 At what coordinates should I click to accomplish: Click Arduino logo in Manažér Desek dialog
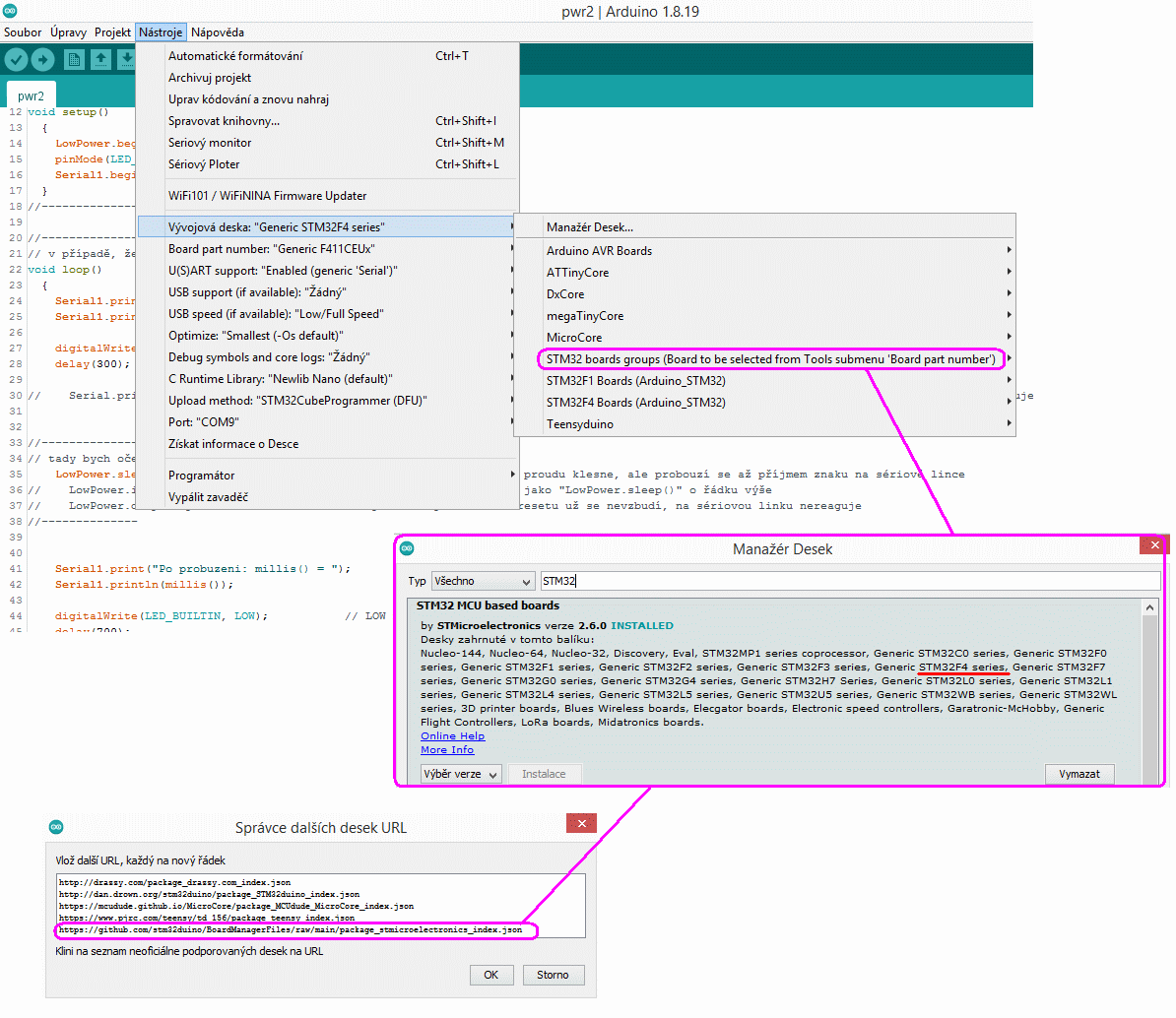point(407,548)
